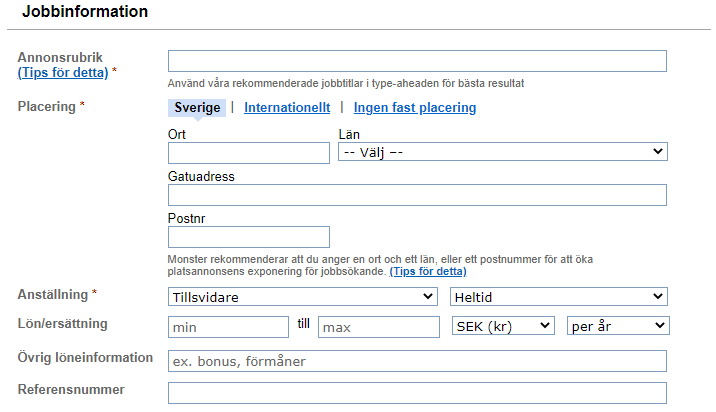Click the Ort input field
The height and width of the screenshot is (412, 716).
click(x=249, y=153)
